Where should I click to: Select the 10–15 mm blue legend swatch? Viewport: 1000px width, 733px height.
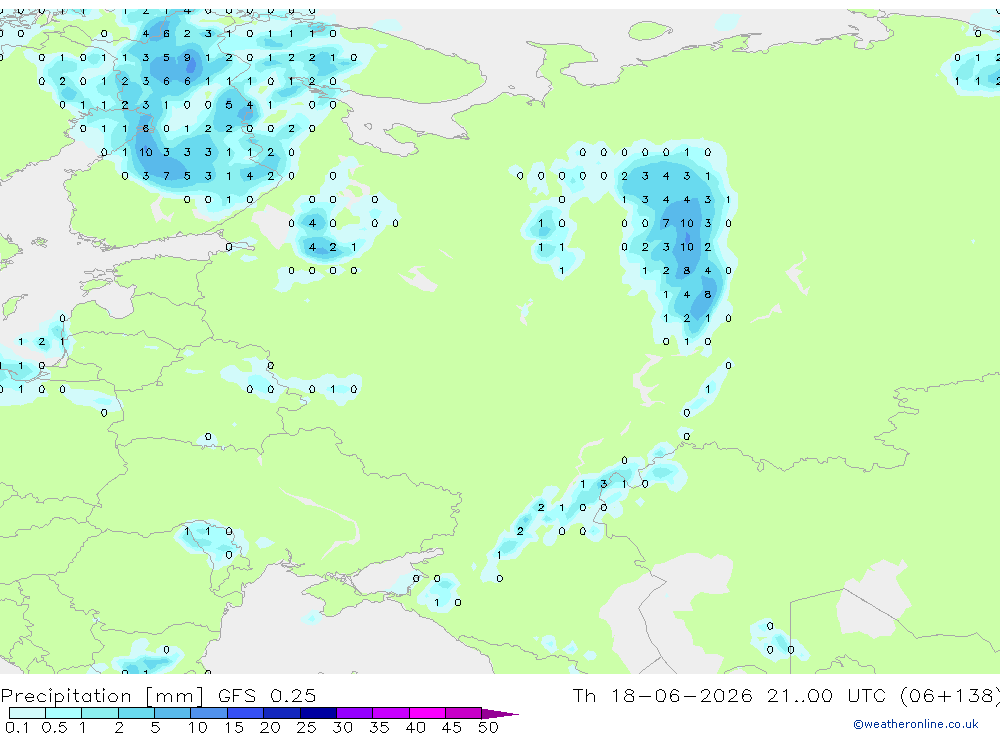(209, 713)
